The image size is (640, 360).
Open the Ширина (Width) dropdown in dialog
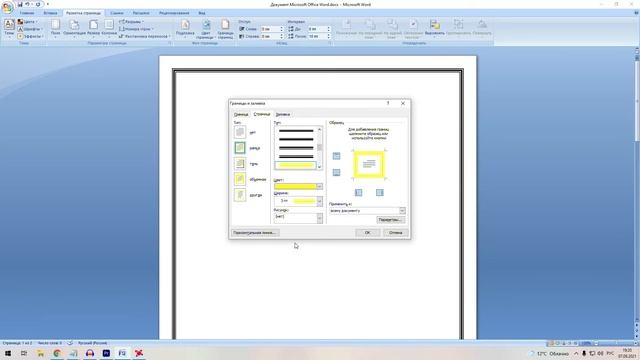(x=319, y=201)
